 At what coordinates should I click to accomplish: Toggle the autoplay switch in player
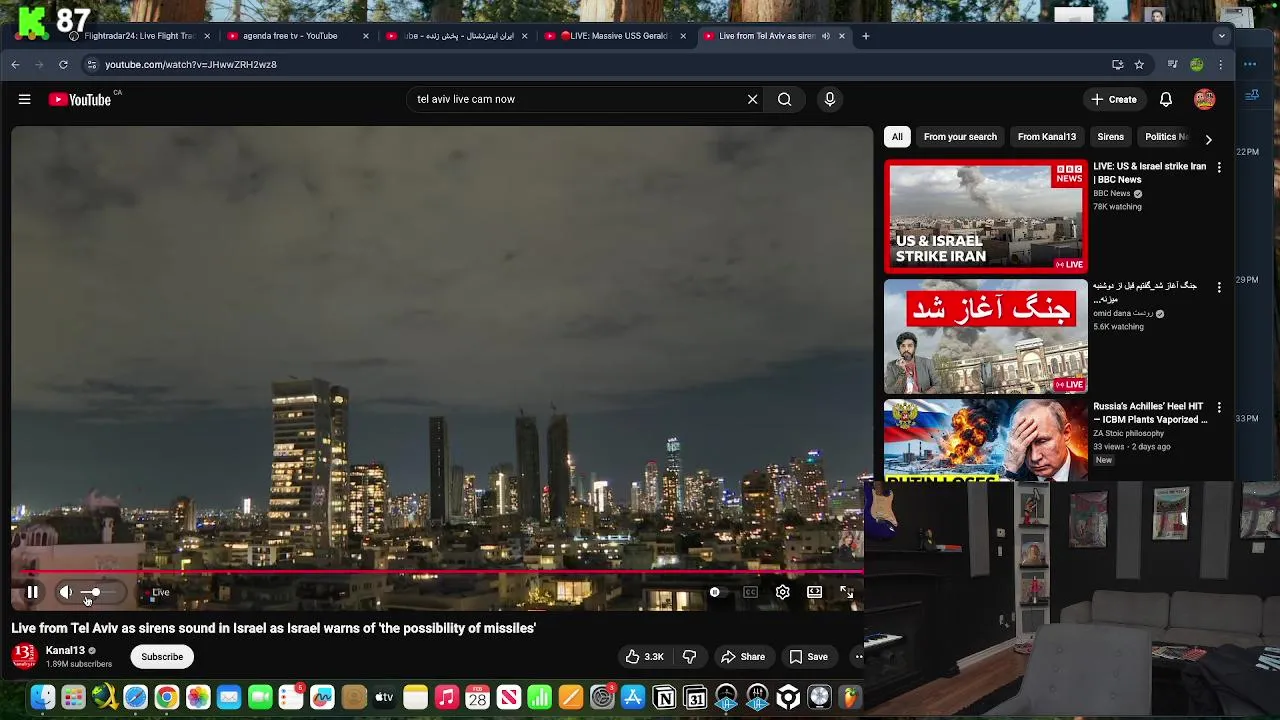pos(714,592)
